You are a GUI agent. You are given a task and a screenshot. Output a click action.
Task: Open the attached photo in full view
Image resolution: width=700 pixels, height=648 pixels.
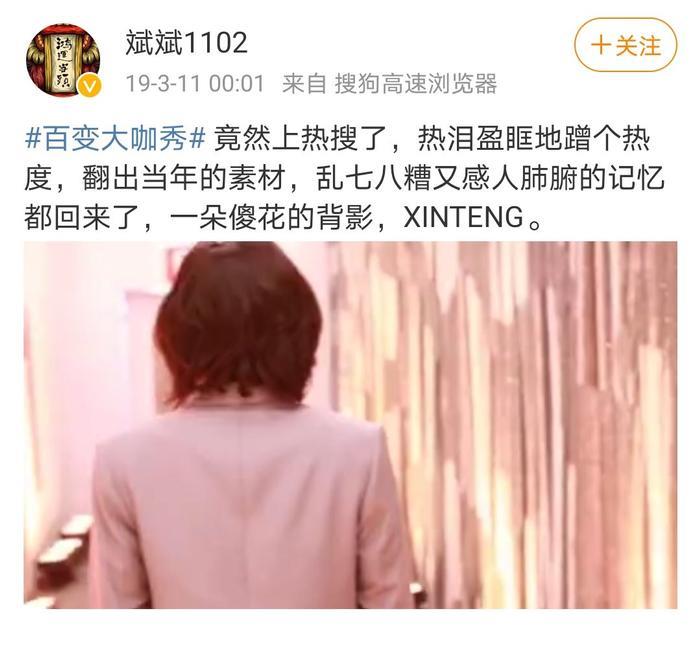(350, 425)
